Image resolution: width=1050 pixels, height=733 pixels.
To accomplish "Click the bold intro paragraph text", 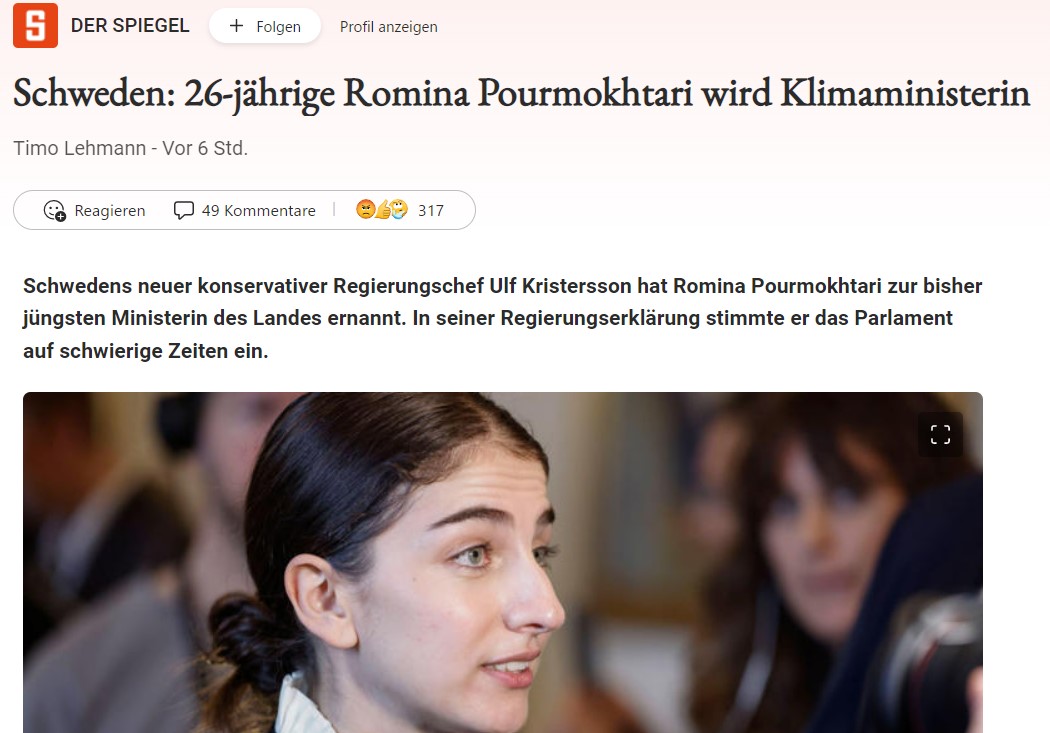I will 502,318.
